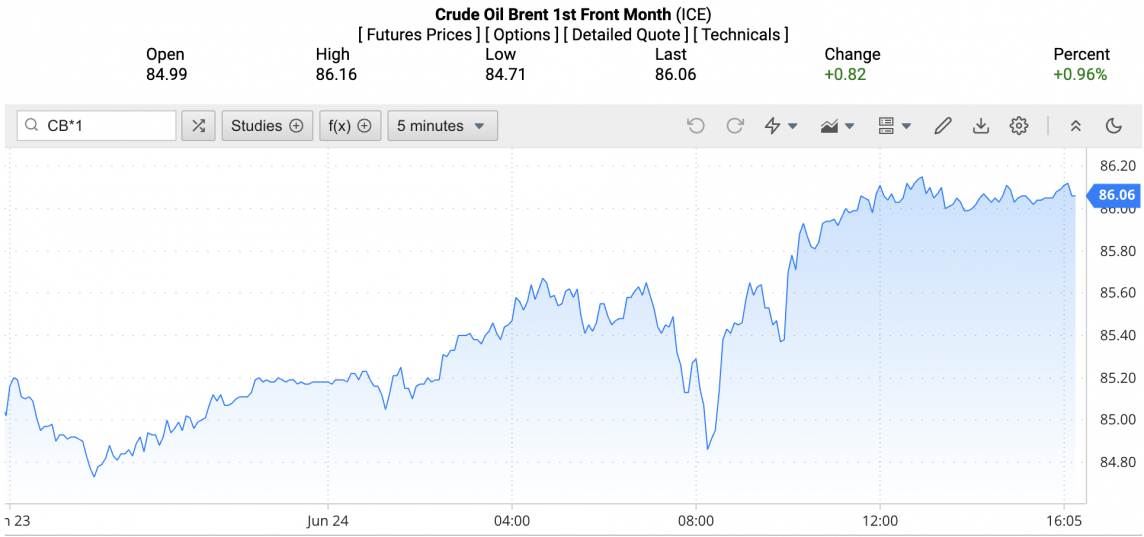The height and width of the screenshot is (537, 1144).
Task: Redo the chart change
Action: click(735, 126)
